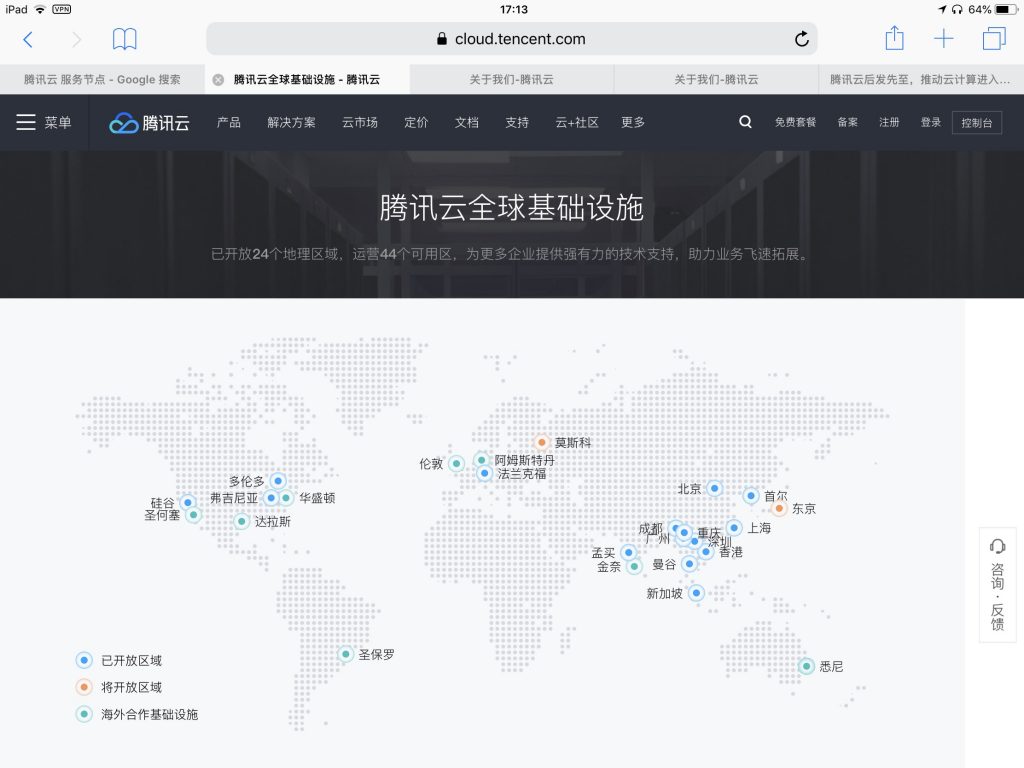Viewport: 1024px width, 768px height.
Task: Click the 将开放区域 legend swatch
Action: click(x=84, y=687)
